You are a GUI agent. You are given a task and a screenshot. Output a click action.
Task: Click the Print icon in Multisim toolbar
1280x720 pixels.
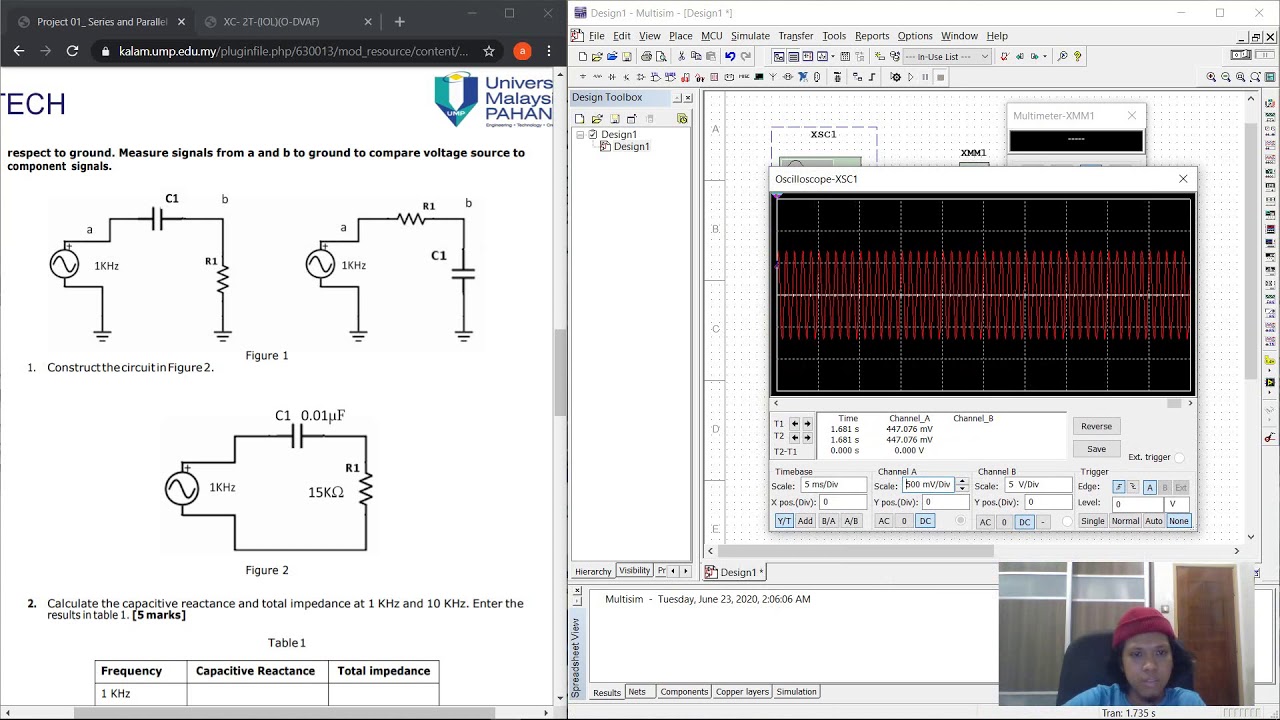click(x=646, y=56)
